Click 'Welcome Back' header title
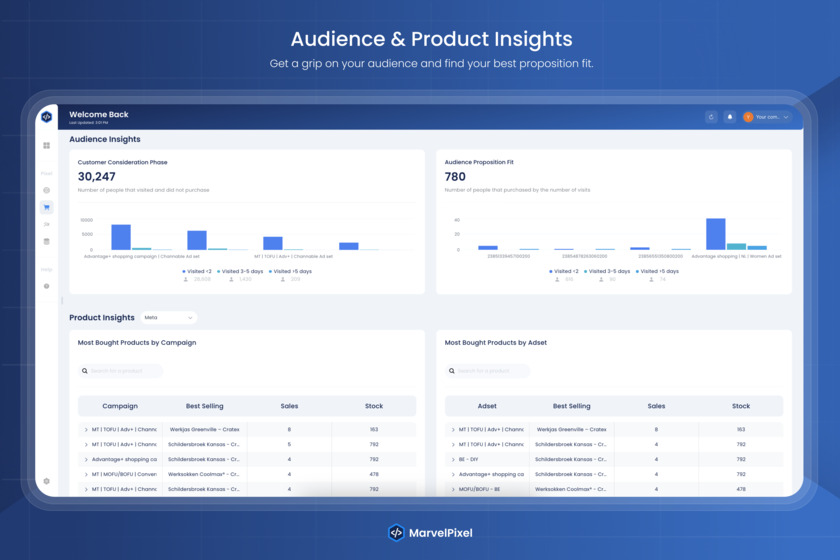The image size is (840, 560). [x=99, y=115]
